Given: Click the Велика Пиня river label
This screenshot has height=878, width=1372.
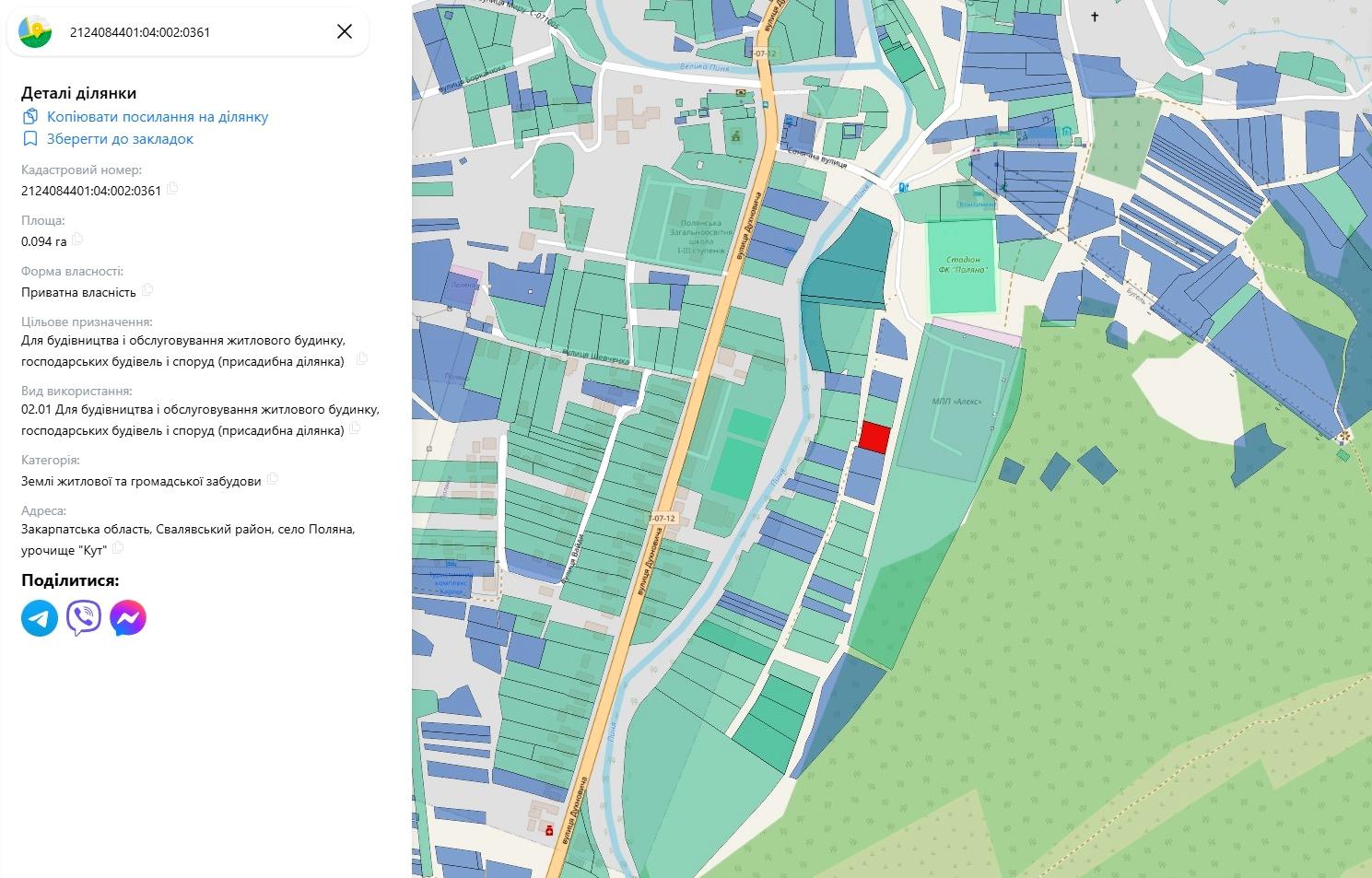Looking at the screenshot, I should pos(703,68).
